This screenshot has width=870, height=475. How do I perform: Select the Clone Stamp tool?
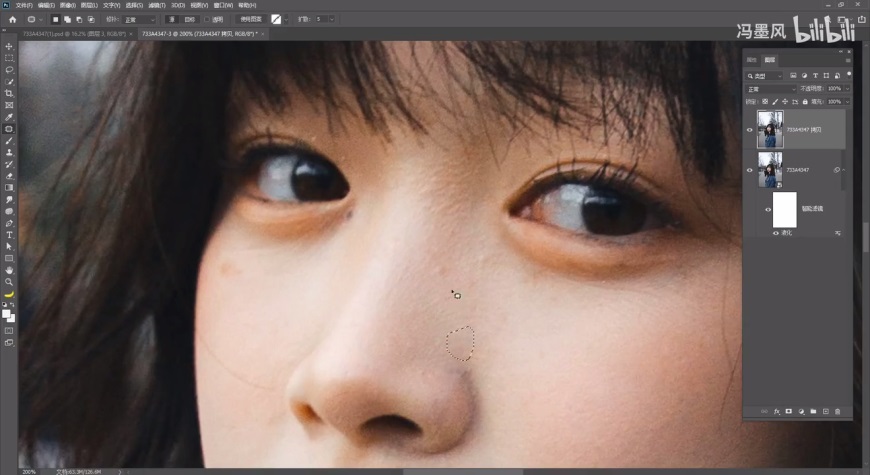pyautogui.click(x=9, y=153)
